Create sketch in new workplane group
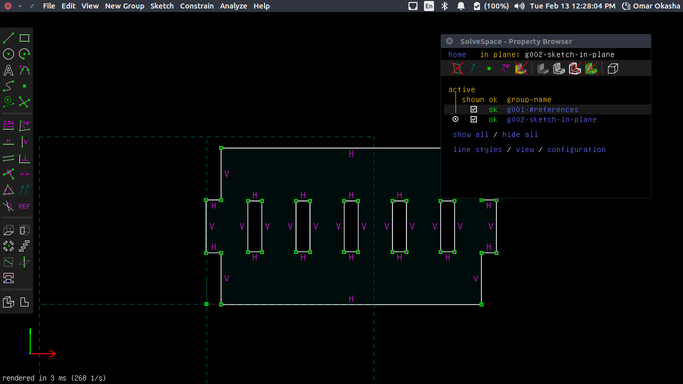The image size is (683, 384). [8, 262]
